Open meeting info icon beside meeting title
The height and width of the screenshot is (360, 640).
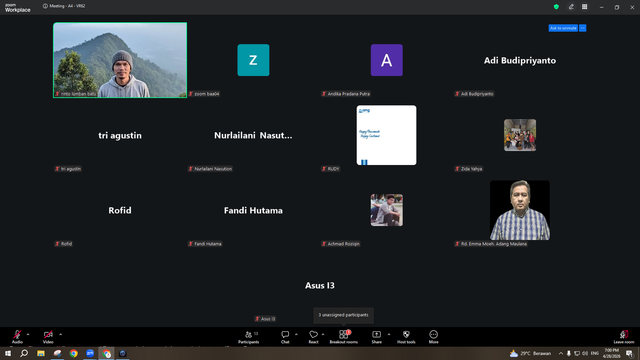[x=45, y=6]
